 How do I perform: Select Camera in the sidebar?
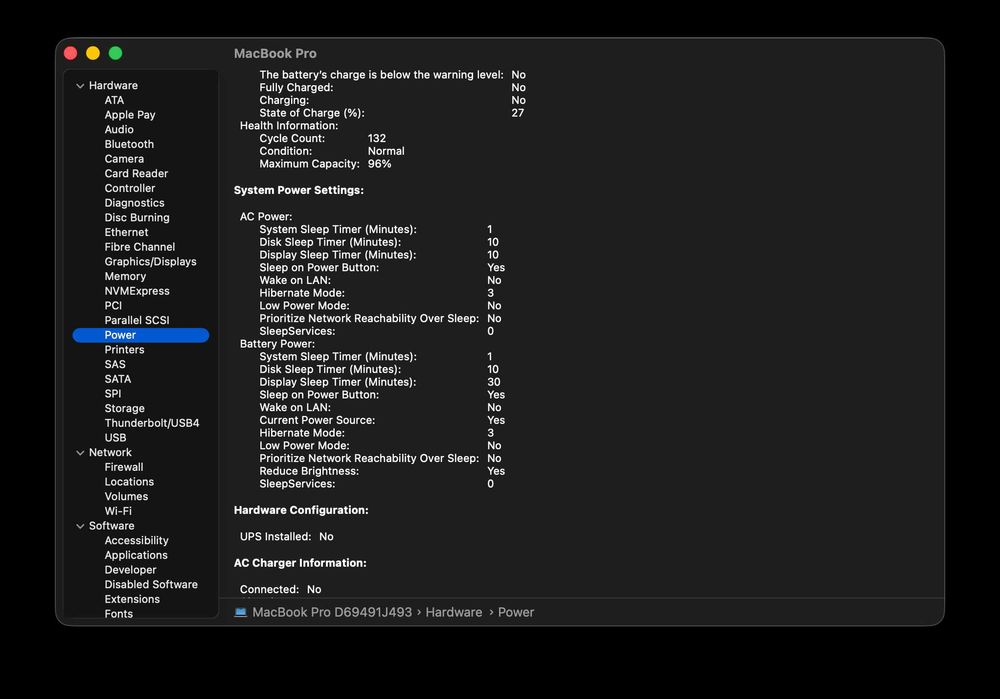coord(124,159)
